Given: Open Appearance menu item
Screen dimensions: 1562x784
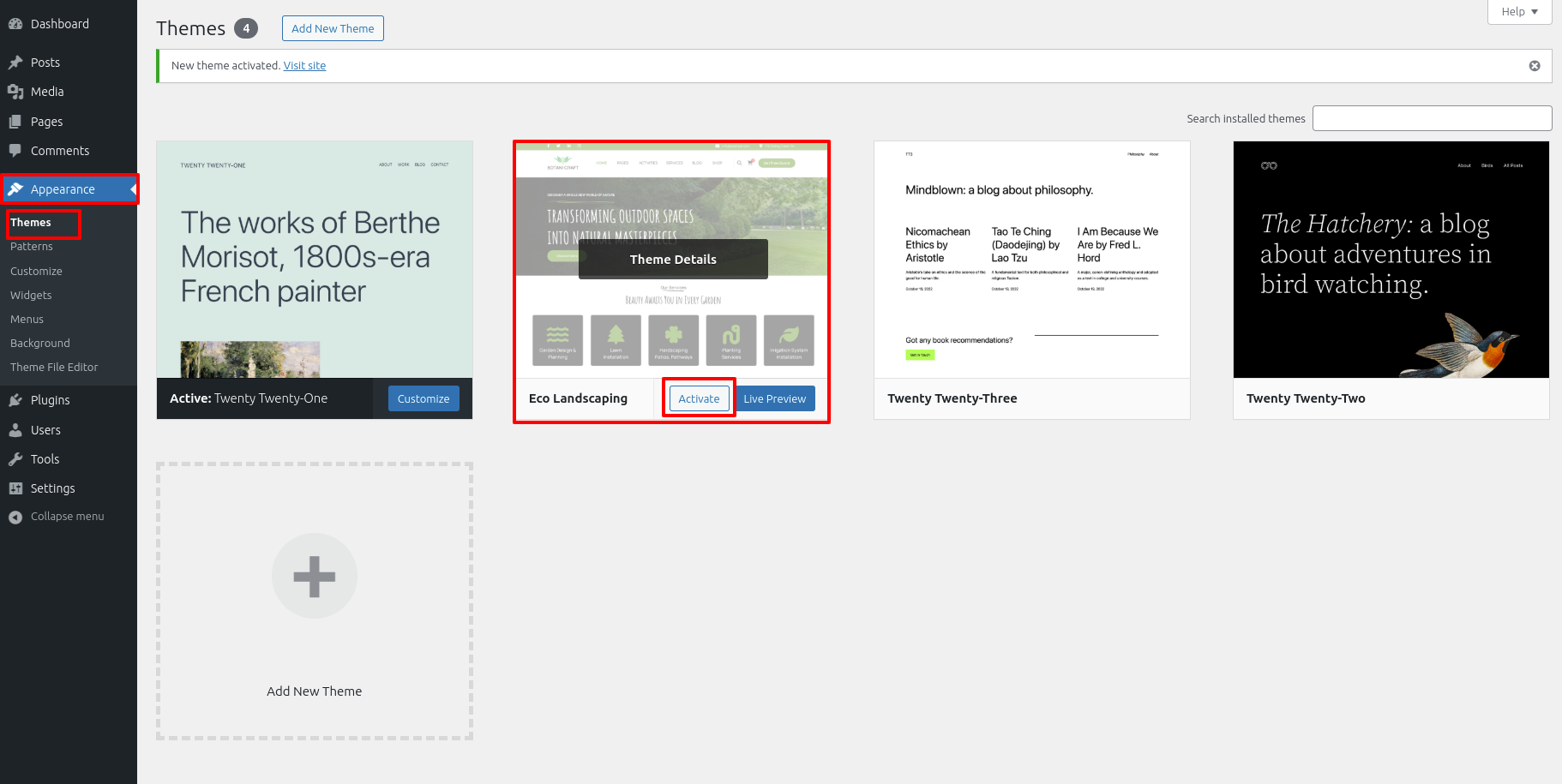Looking at the screenshot, I should (69, 189).
